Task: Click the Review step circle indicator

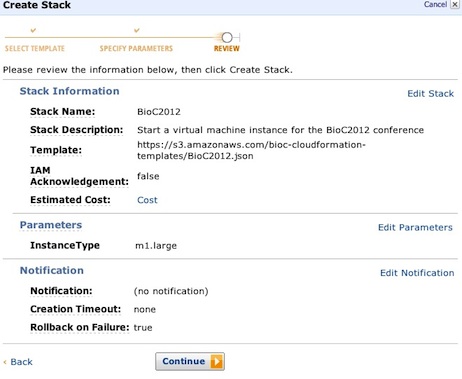Action: click(227, 37)
